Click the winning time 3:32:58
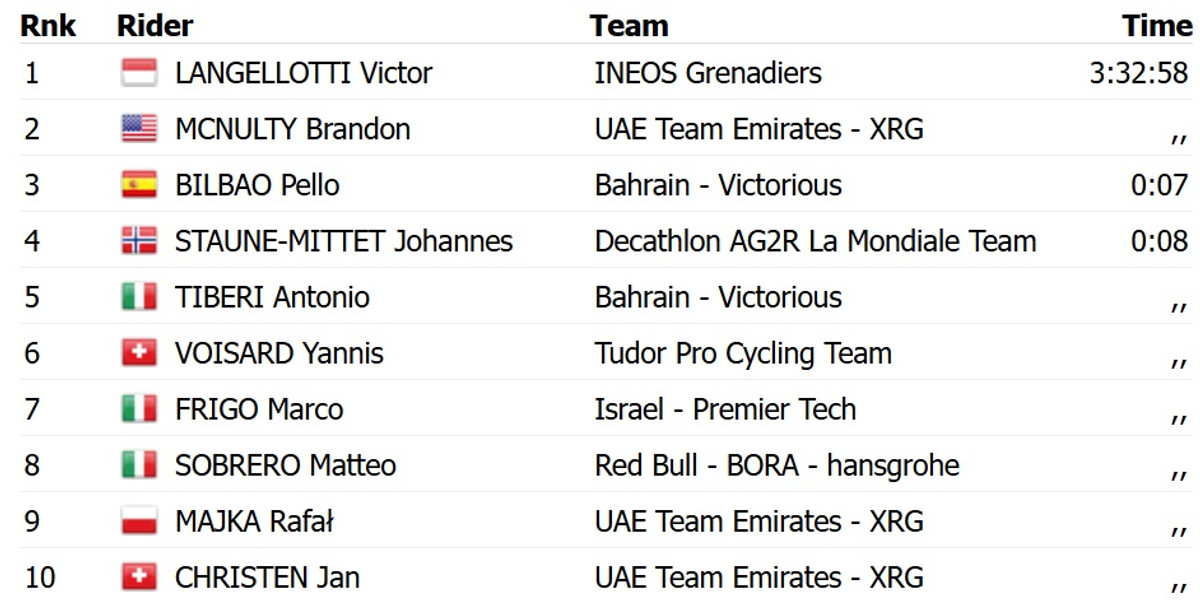This screenshot has height=600, width=1200. coord(1139,73)
